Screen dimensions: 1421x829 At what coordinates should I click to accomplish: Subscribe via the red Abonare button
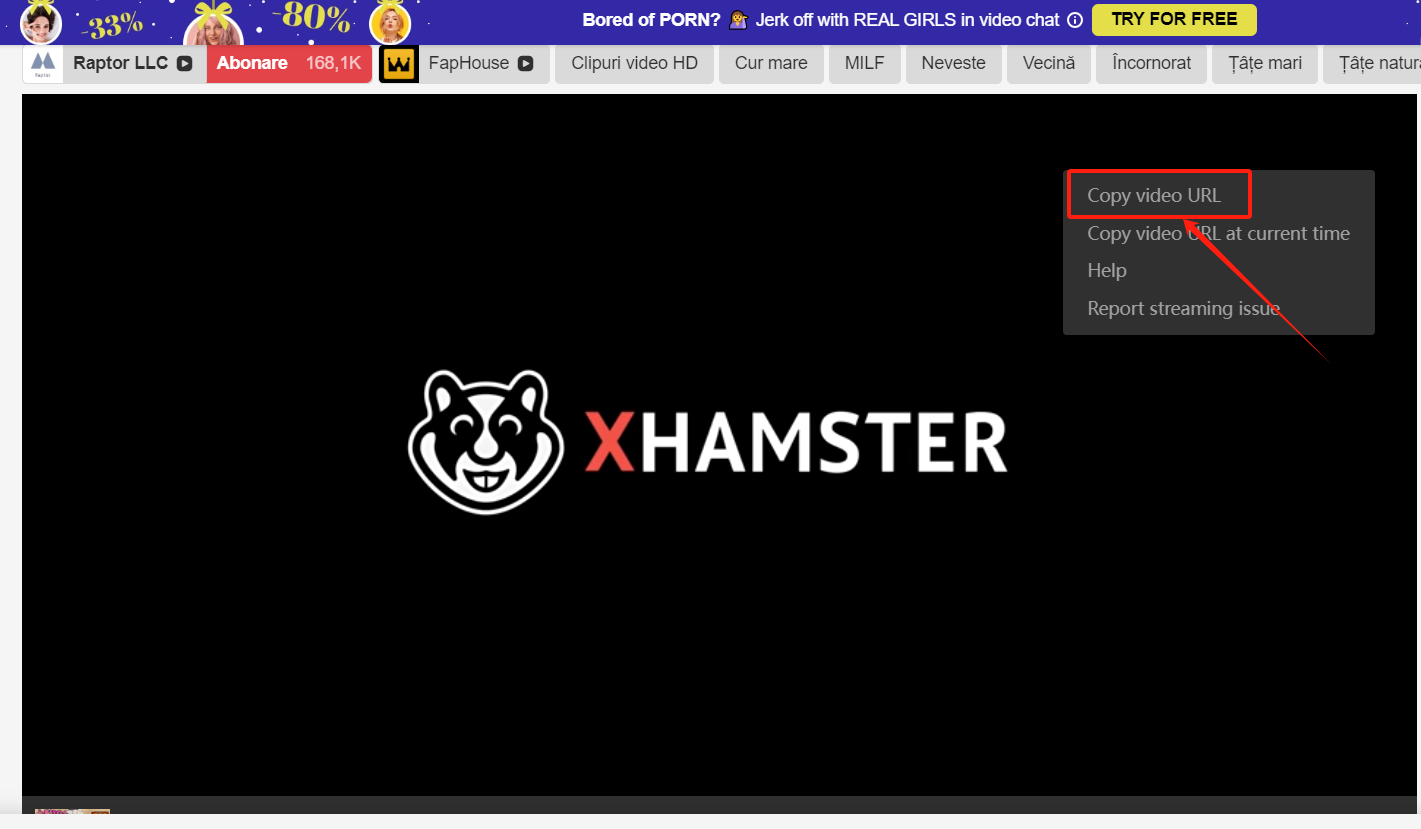pyautogui.click(x=288, y=62)
